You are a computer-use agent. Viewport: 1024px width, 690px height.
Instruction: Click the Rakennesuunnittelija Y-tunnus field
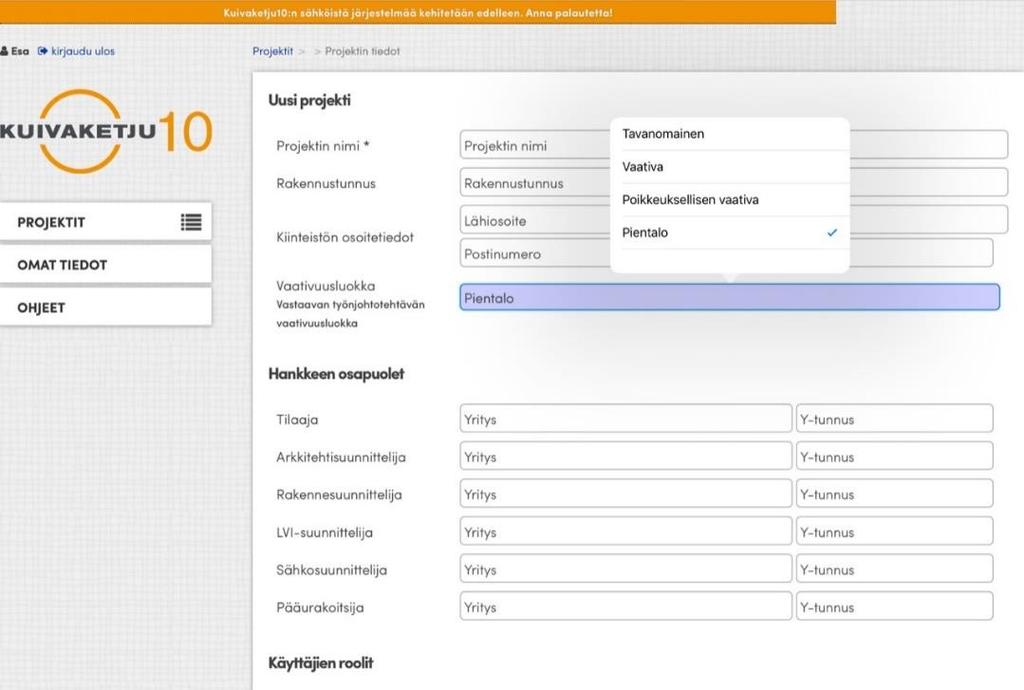click(895, 494)
